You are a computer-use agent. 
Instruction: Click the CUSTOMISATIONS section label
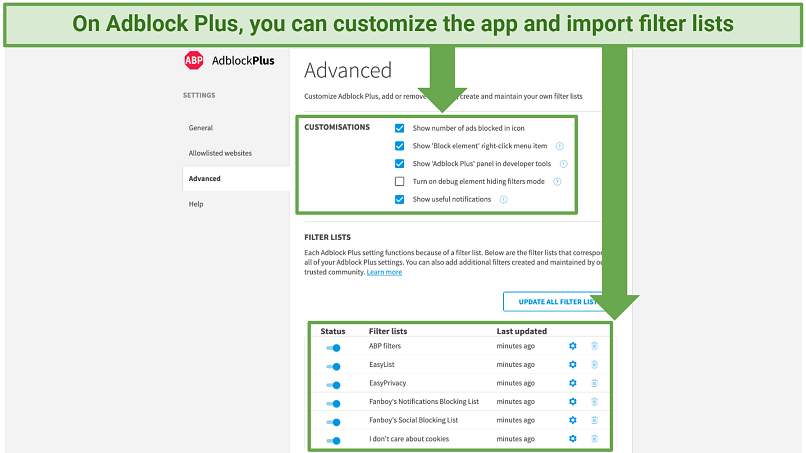pos(337,127)
